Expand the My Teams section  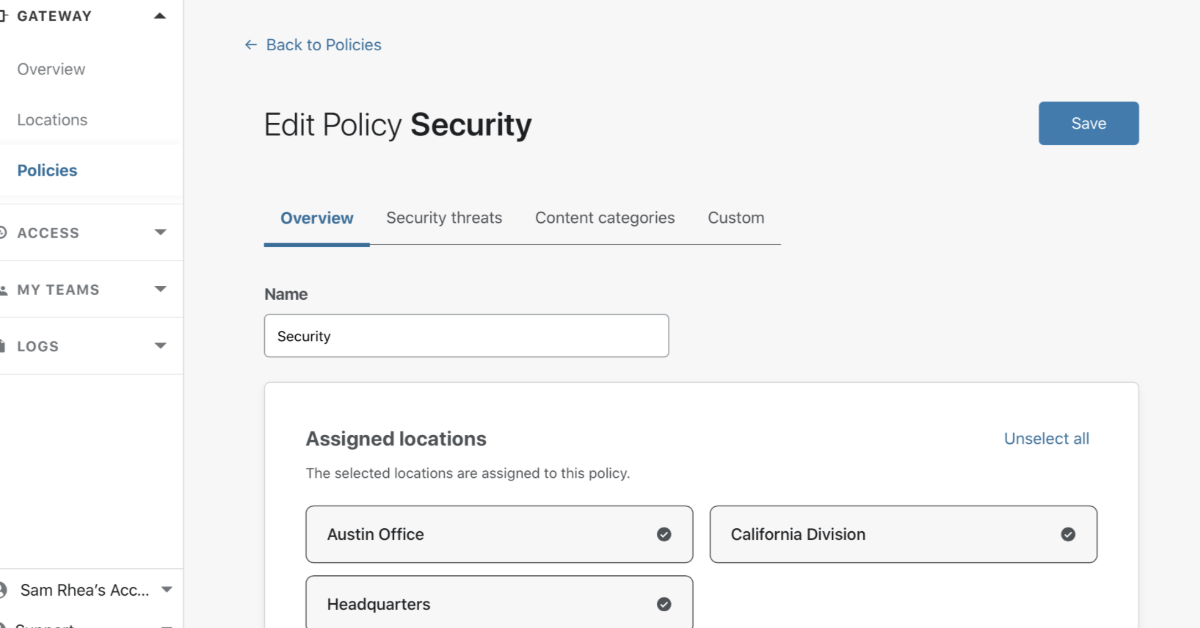click(160, 289)
